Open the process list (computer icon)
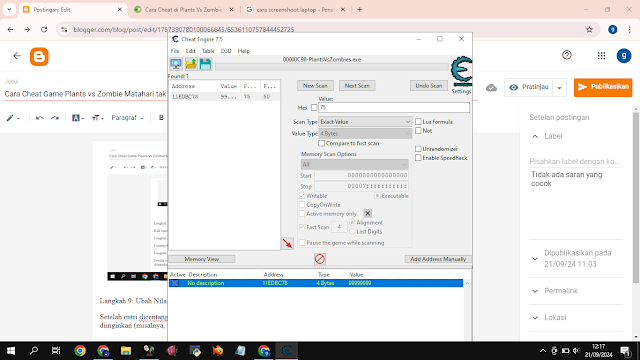 pyautogui.click(x=176, y=64)
